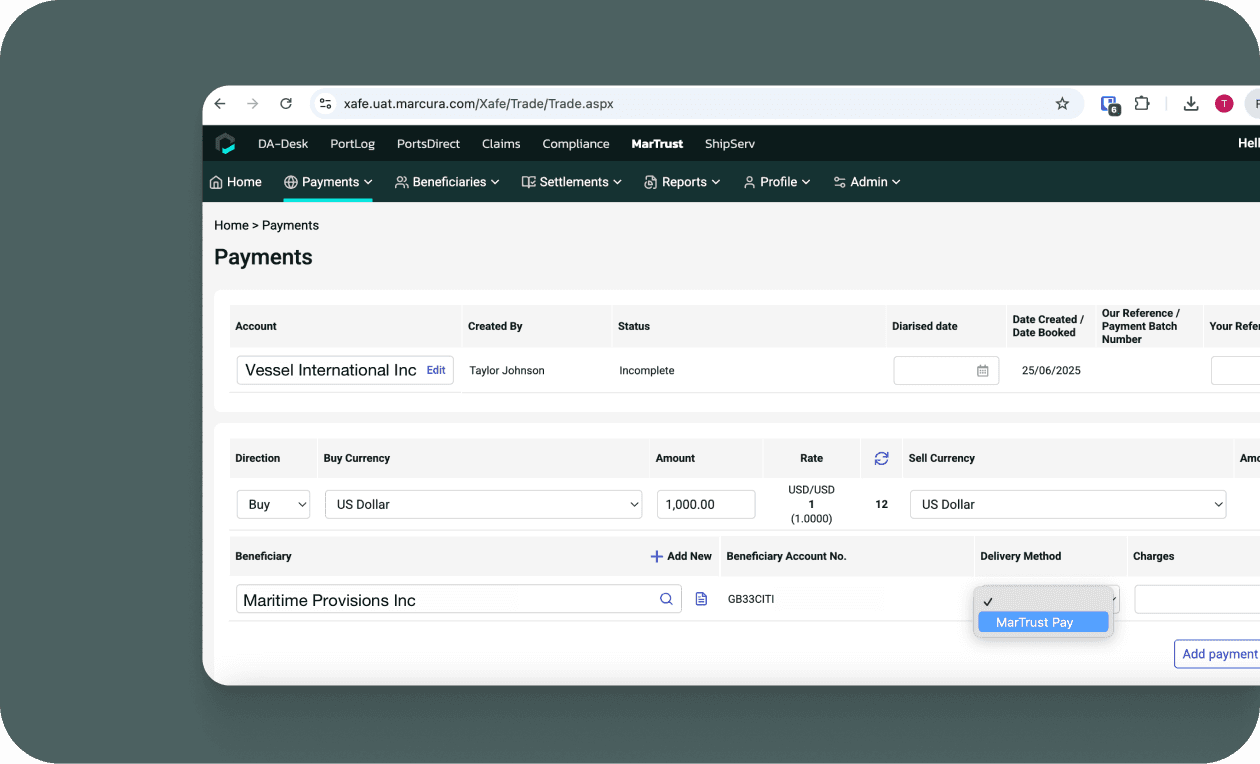Click the plus icon beside Add New

[x=657, y=556]
